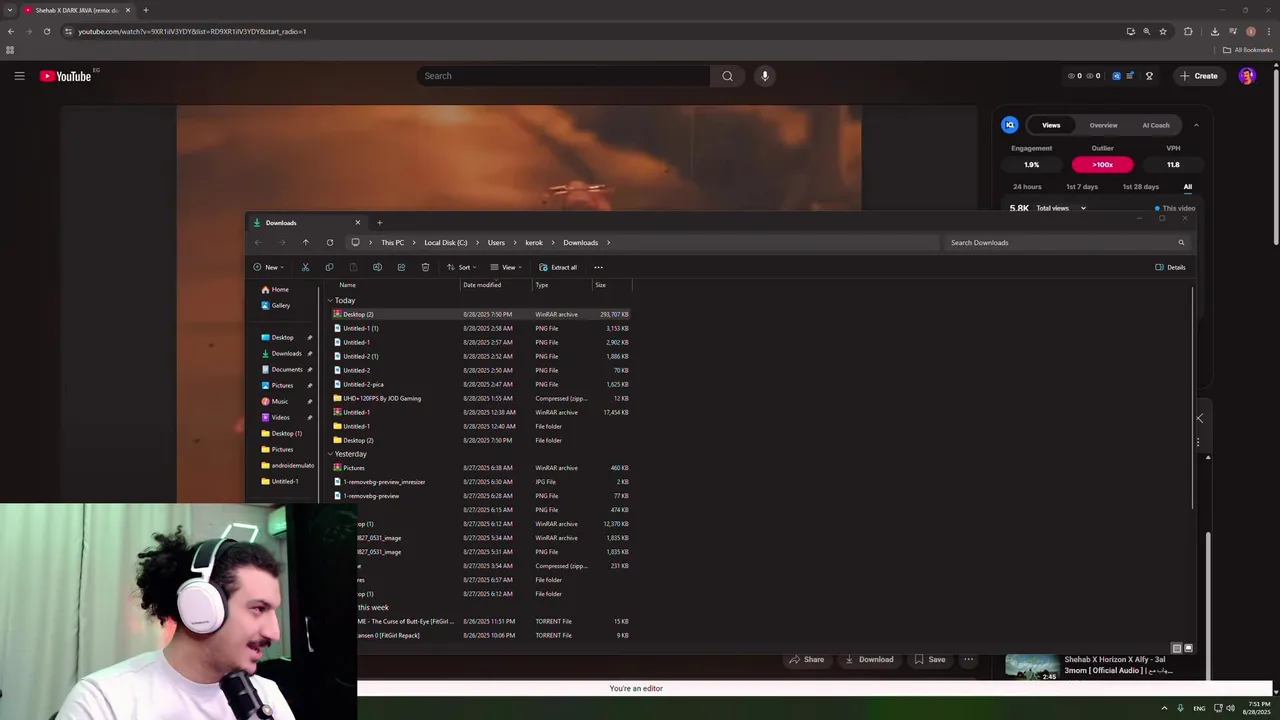Add a new File Explorer tab
1280x720 pixels.
pos(379,223)
